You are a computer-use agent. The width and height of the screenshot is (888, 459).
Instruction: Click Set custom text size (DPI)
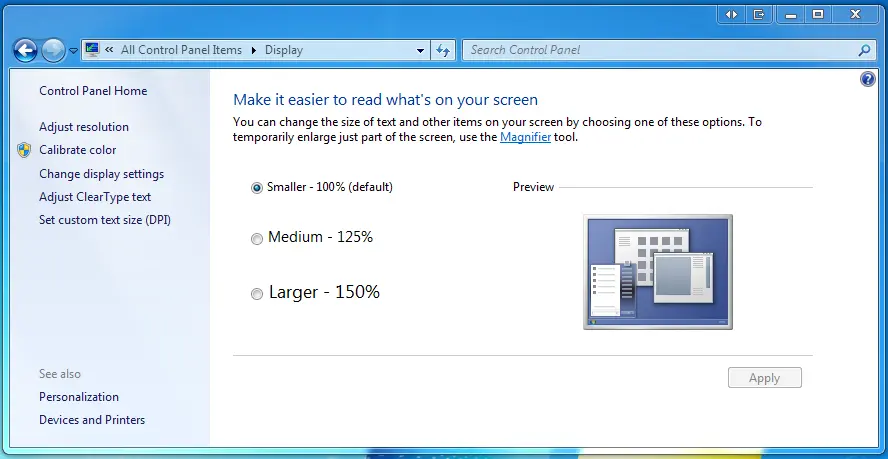tap(105, 219)
